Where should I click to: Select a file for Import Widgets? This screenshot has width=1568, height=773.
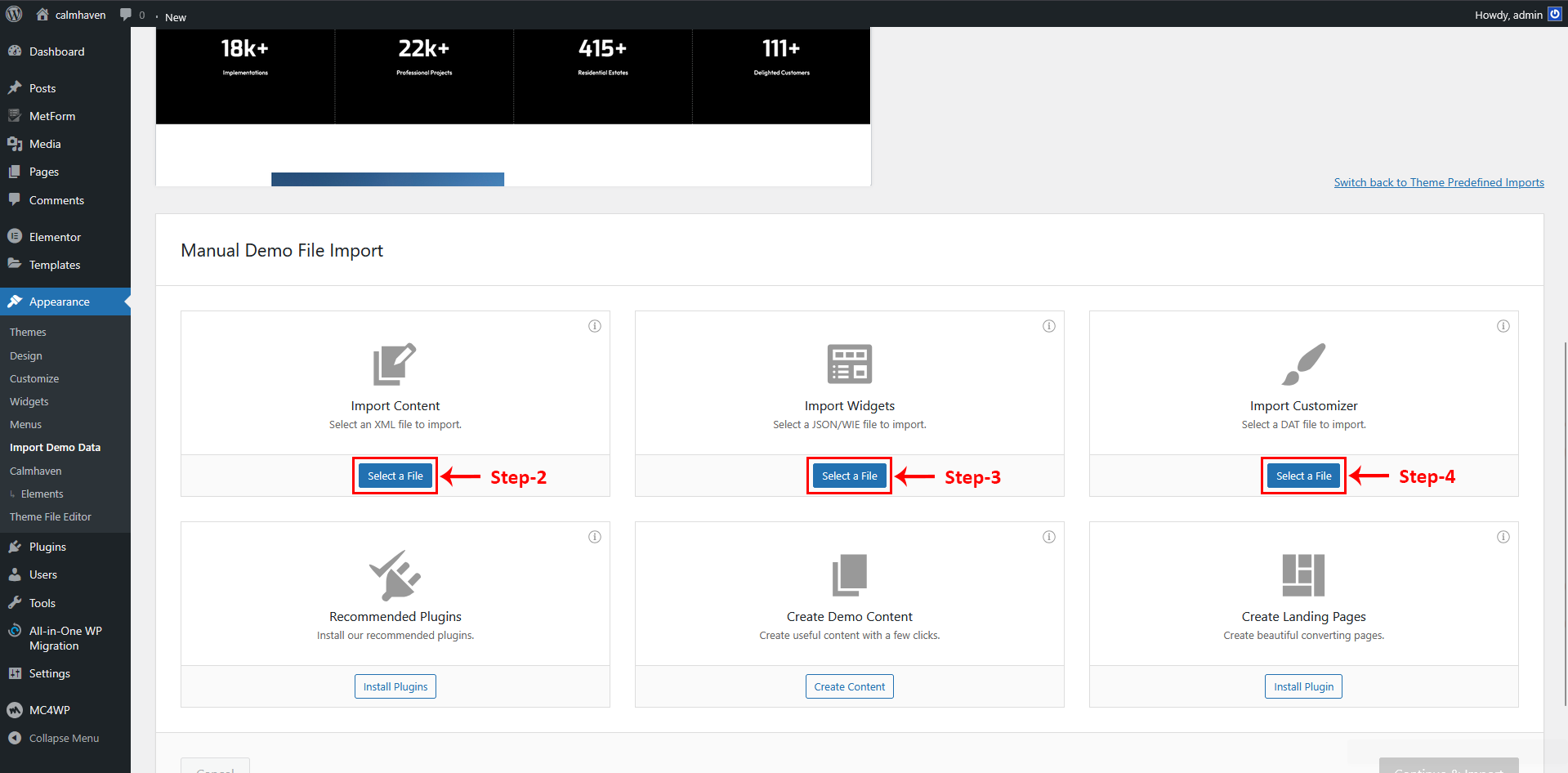(x=850, y=476)
